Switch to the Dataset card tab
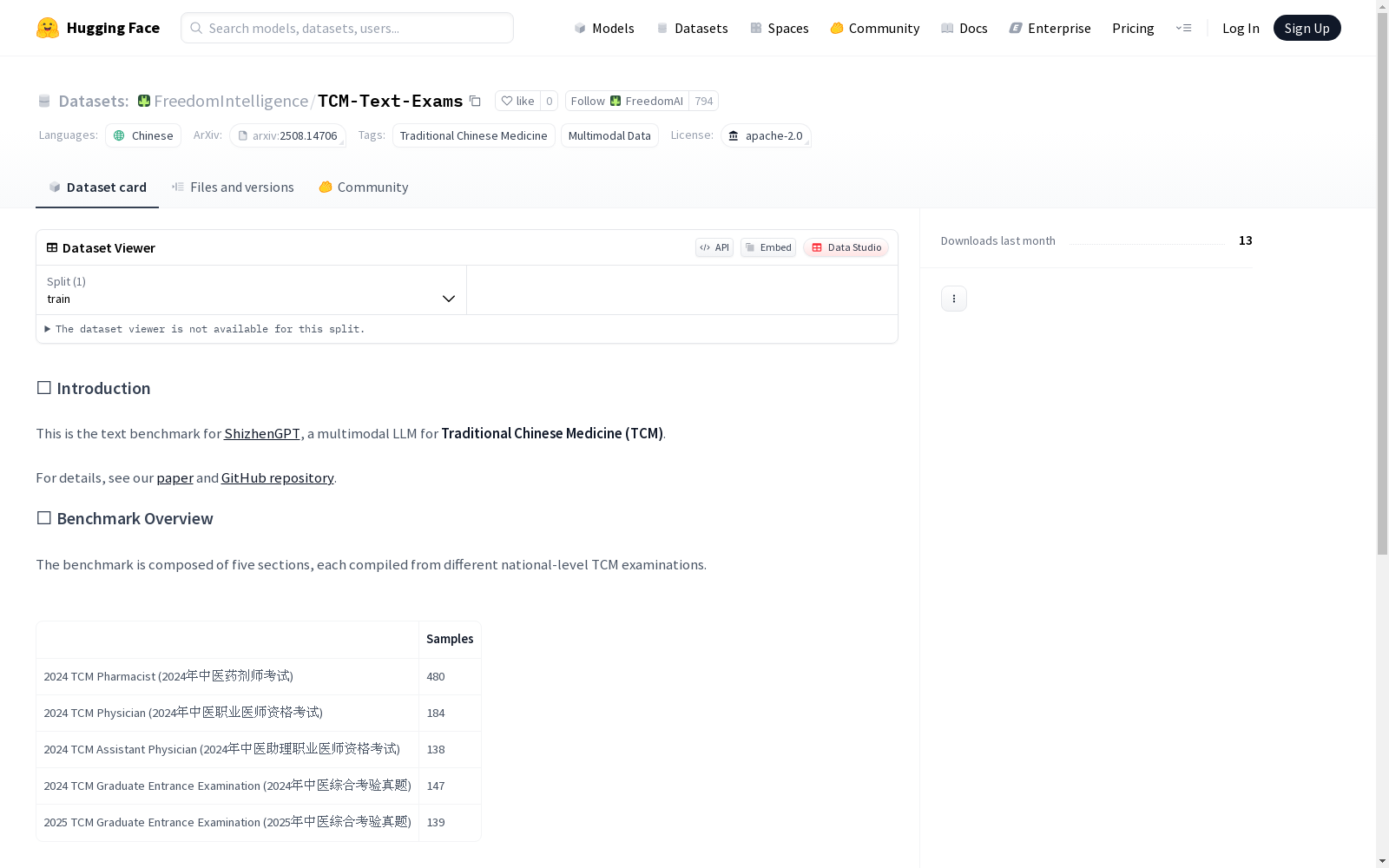 (97, 187)
